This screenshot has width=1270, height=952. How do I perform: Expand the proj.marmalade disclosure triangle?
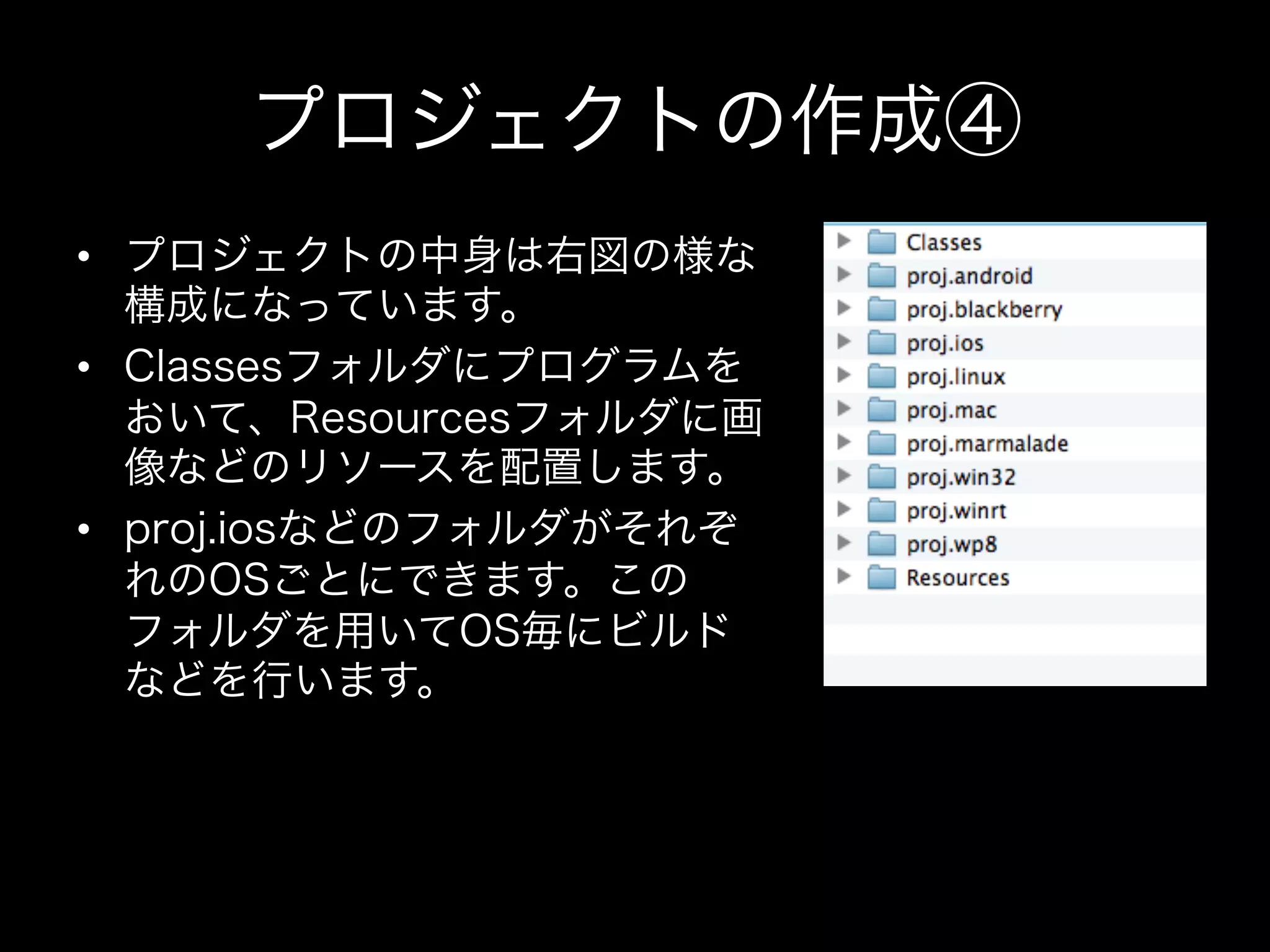pos(844,441)
